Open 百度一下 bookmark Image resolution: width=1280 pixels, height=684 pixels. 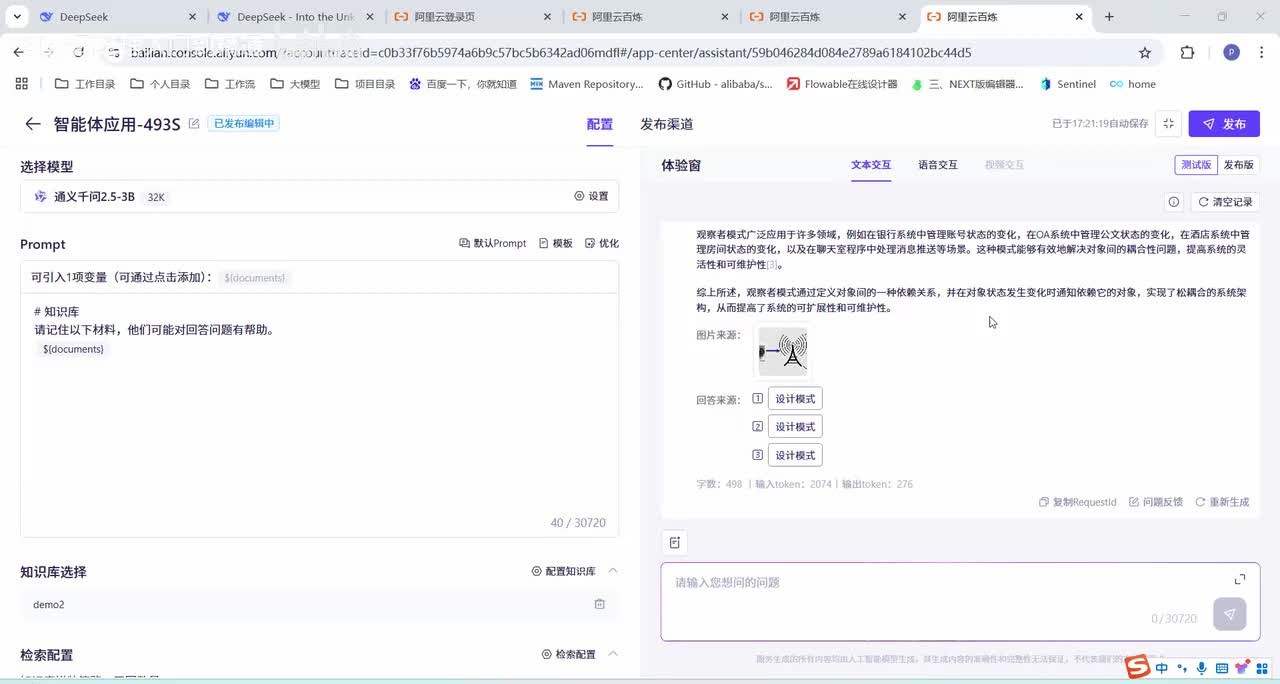(x=463, y=84)
